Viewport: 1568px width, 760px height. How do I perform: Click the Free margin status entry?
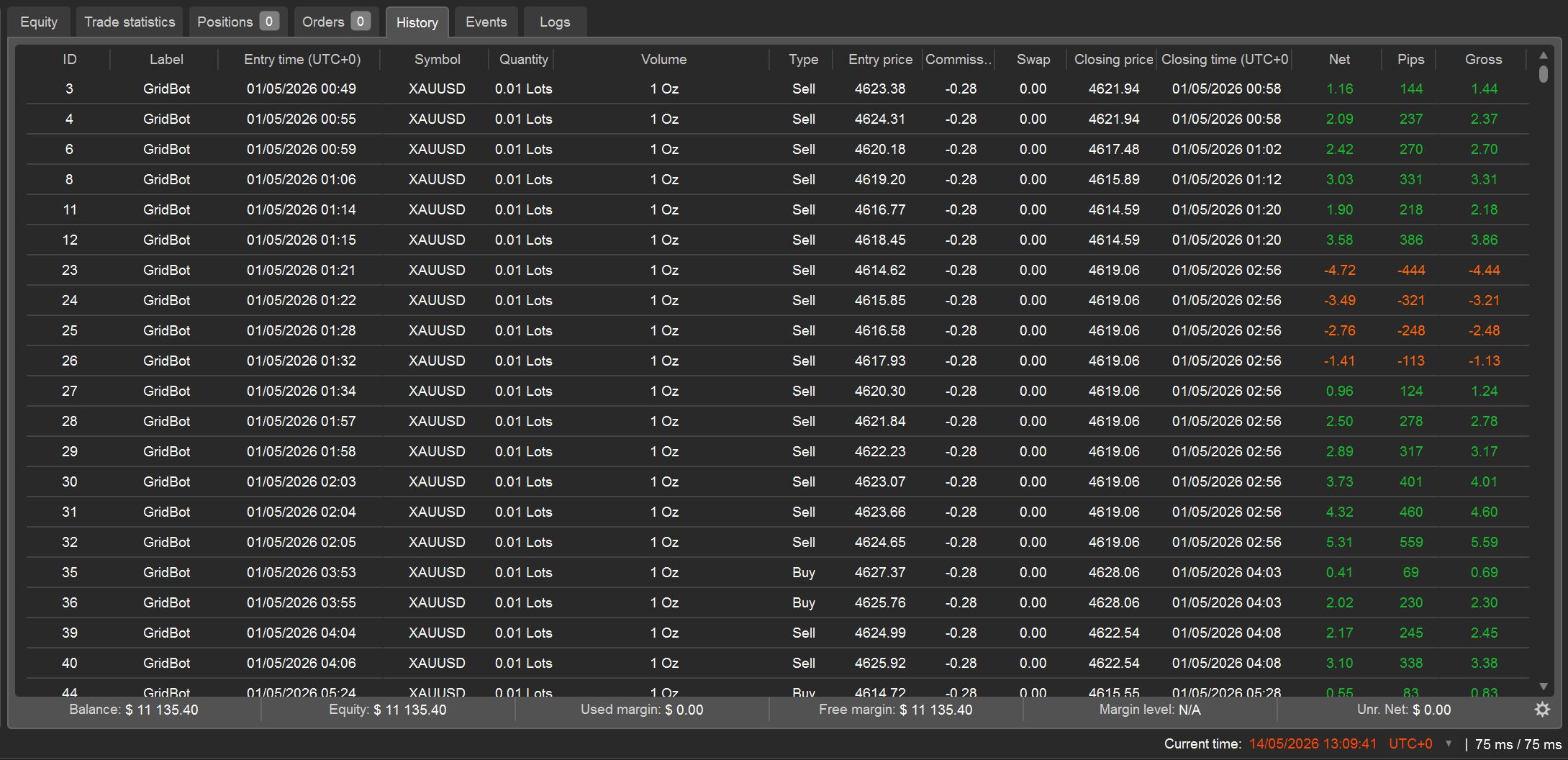pos(896,710)
